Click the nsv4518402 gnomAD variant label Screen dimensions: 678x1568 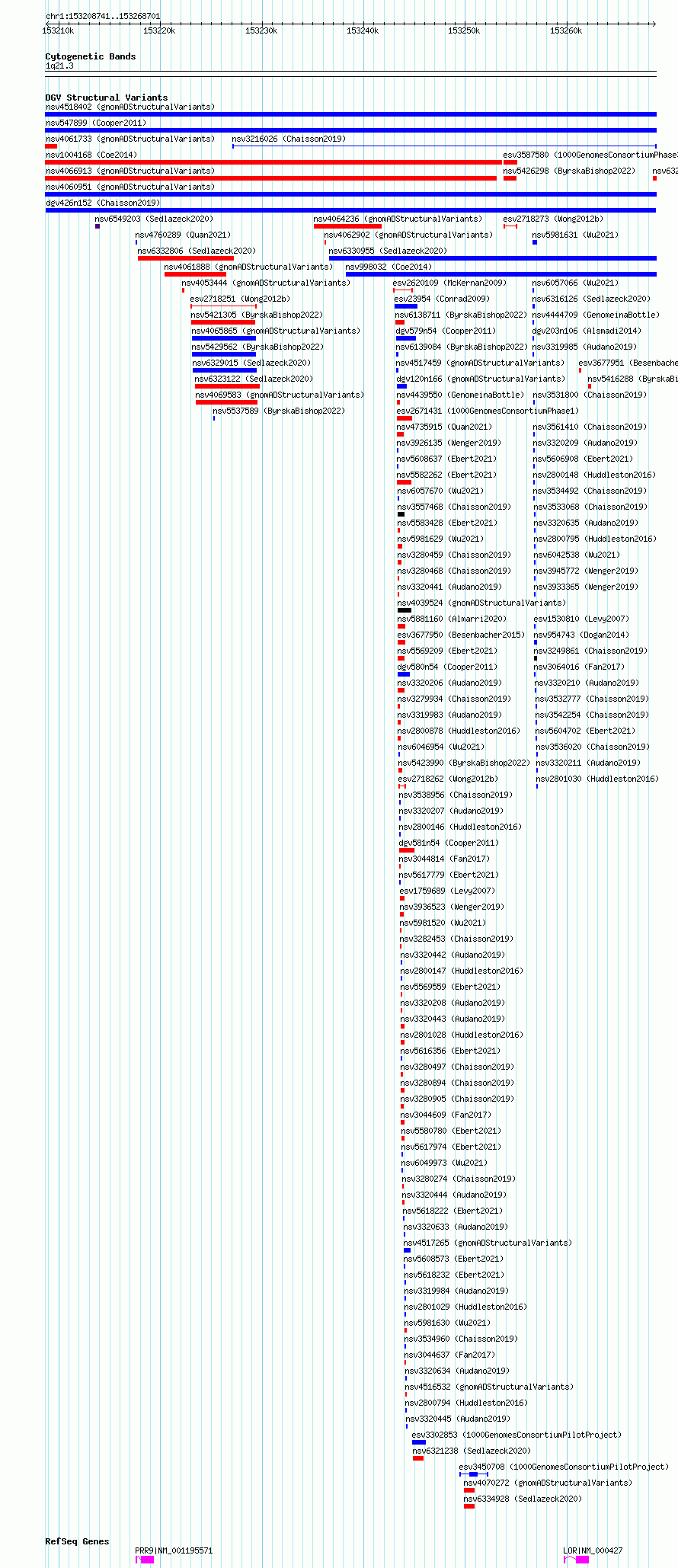130,107
